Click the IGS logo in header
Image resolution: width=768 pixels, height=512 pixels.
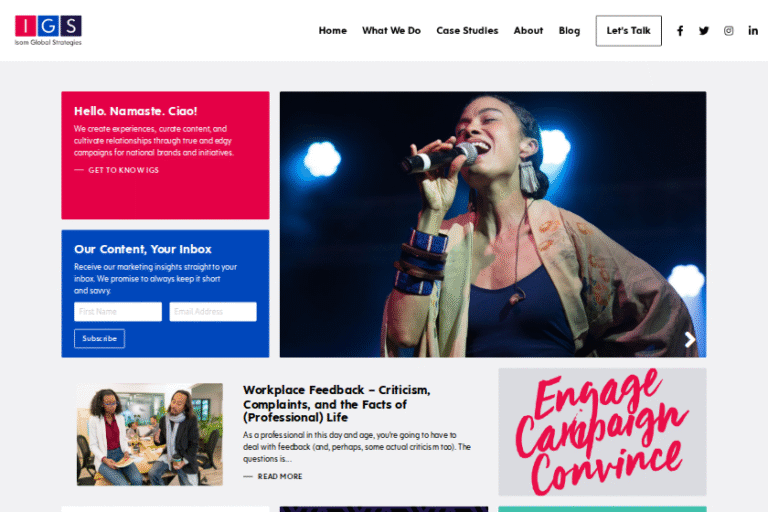(x=48, y=30)
